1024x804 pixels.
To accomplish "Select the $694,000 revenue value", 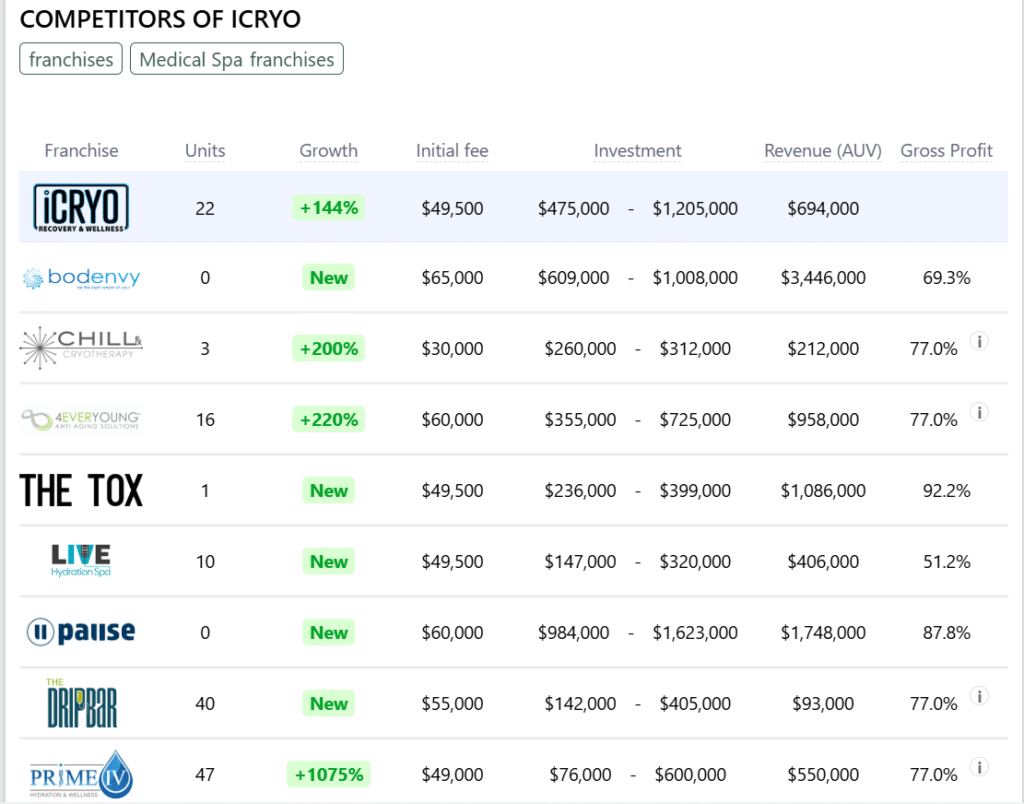I will coord(823,208).
